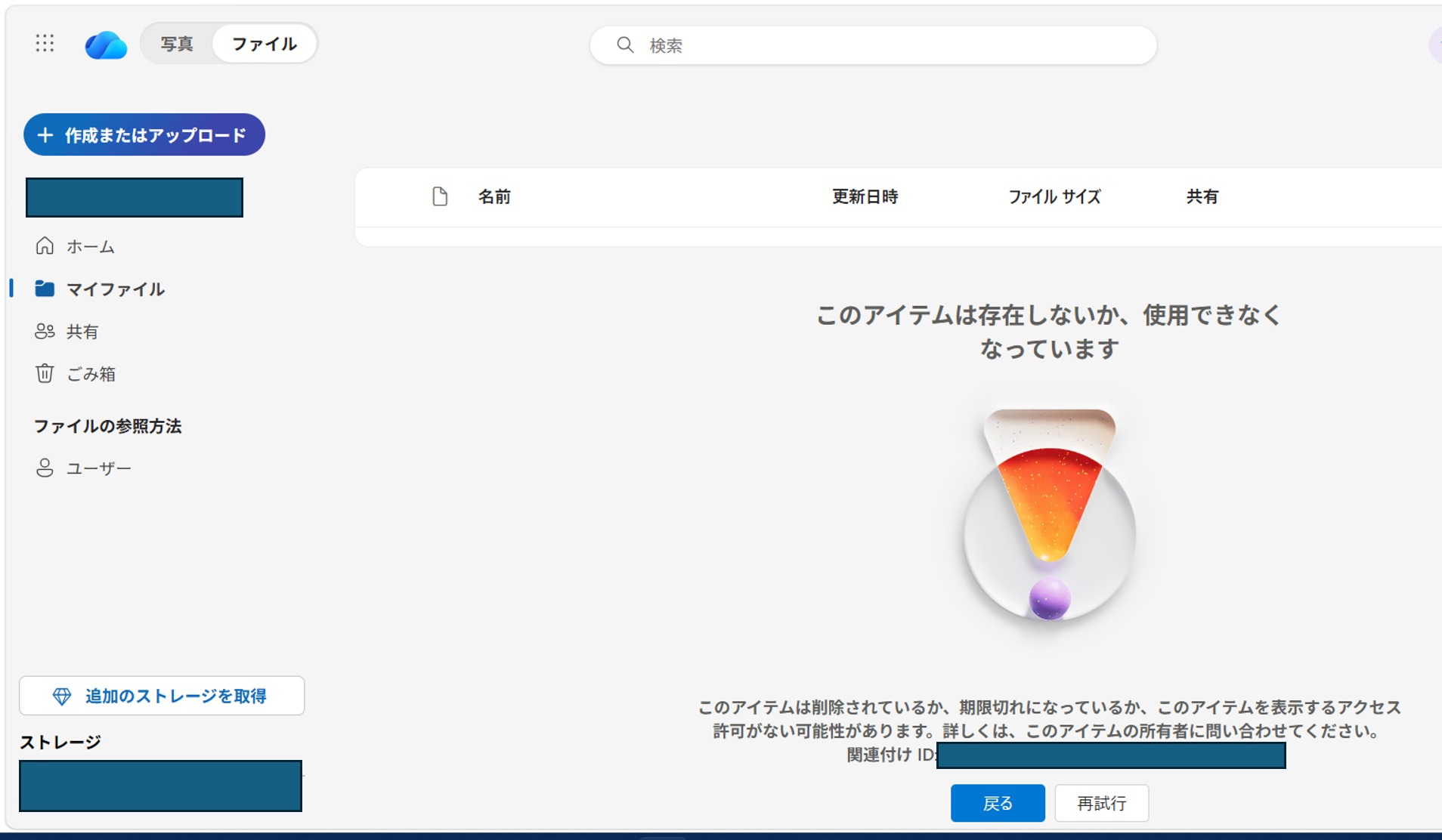
Task: Go to ホーム in sidebar
Action: pos(90,246)
